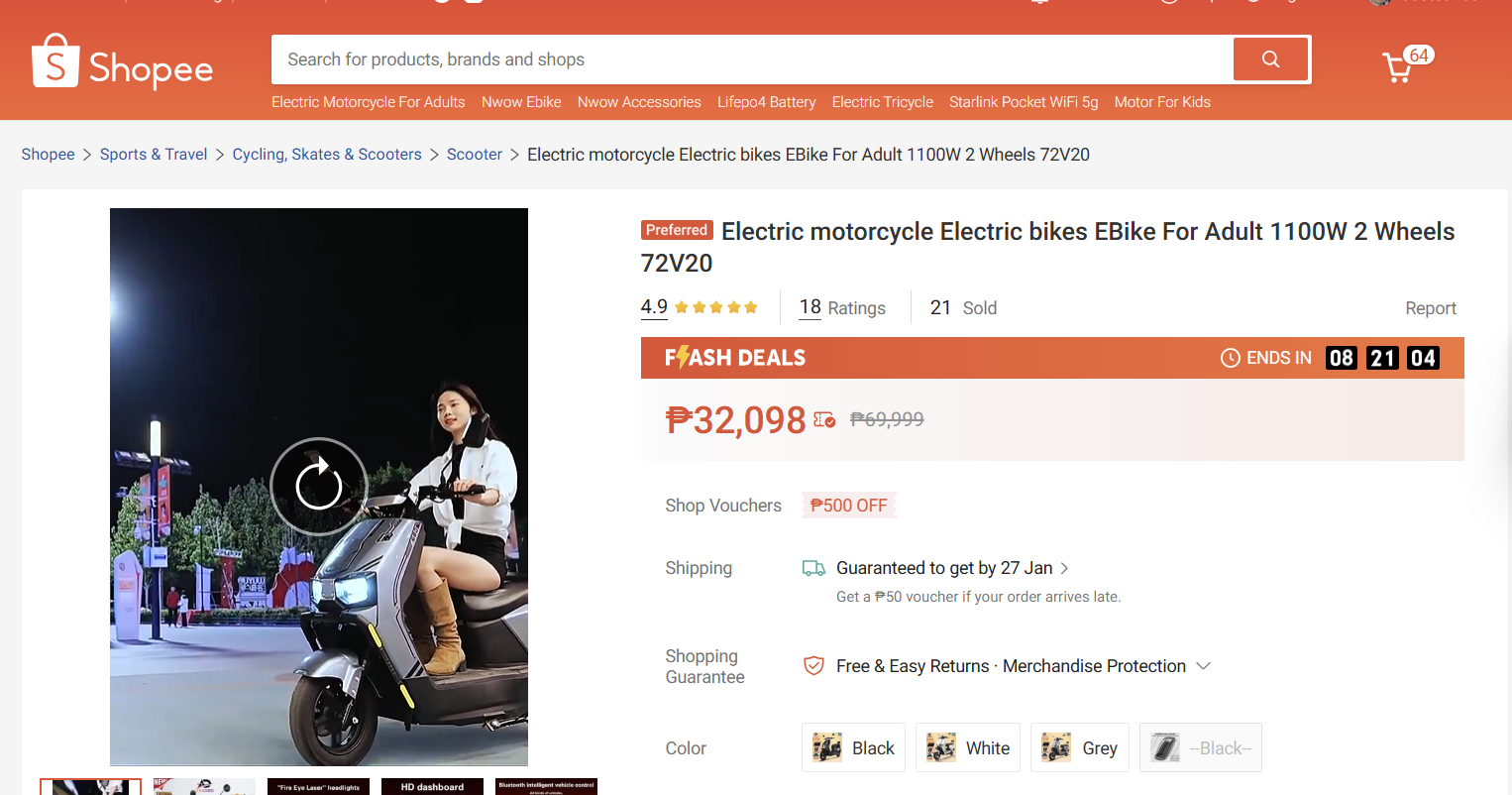Click the five-star rating icons
Viewport: 1512px width, 795px height.
(x=715, y=307)
